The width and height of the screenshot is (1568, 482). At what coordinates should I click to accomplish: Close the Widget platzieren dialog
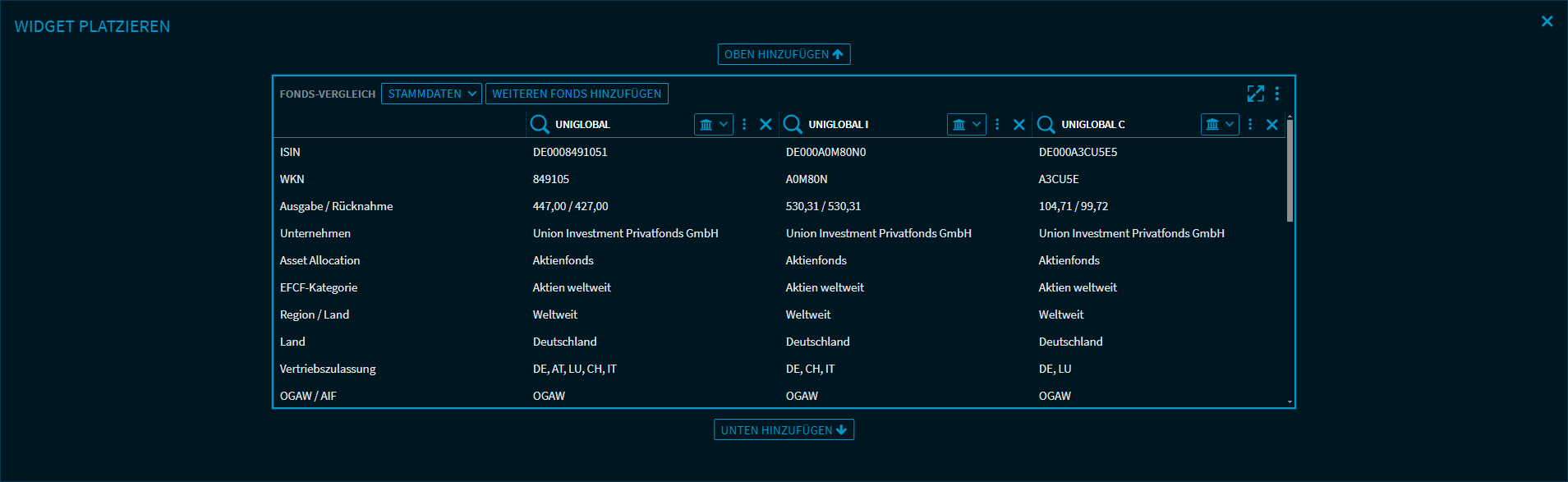[x=1547, y=21]
